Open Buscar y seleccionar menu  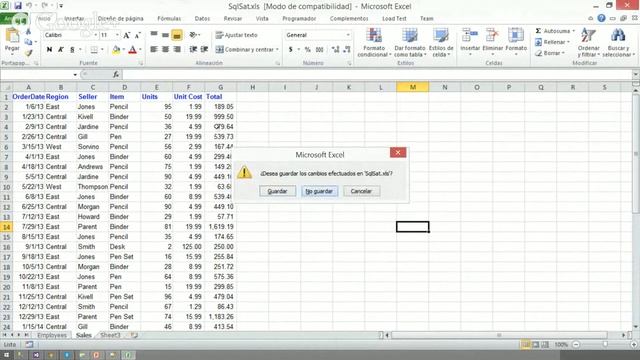pos(618,42)
